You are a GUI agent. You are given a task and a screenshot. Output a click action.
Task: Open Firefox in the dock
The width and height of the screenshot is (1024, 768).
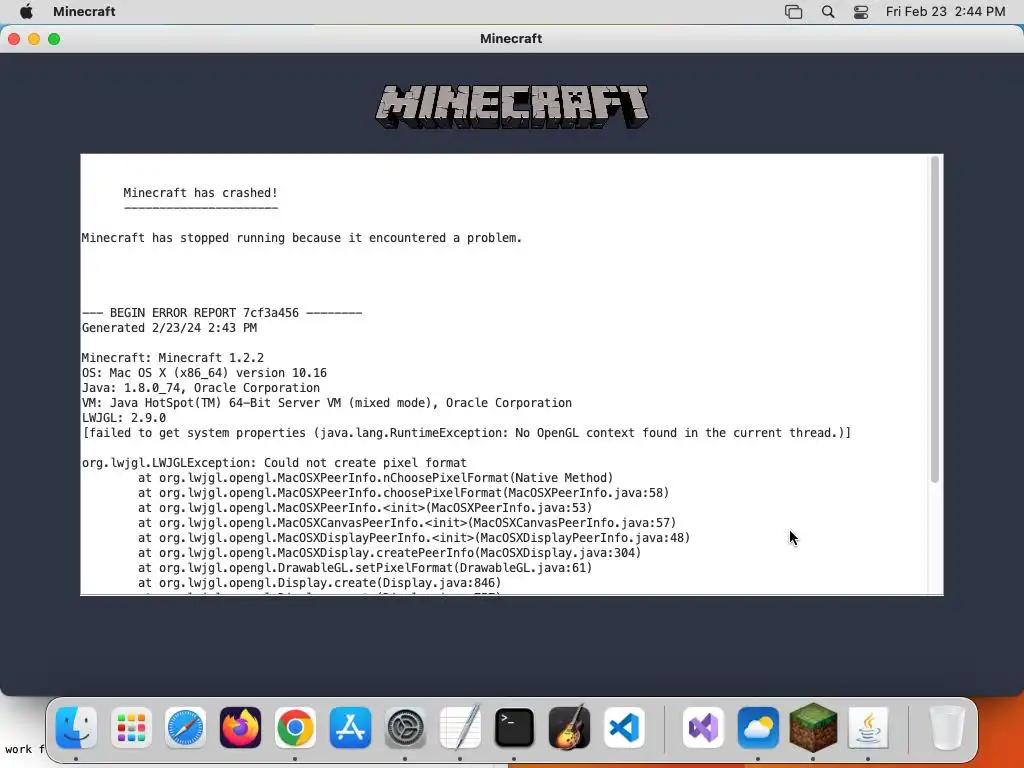(240, 728)
